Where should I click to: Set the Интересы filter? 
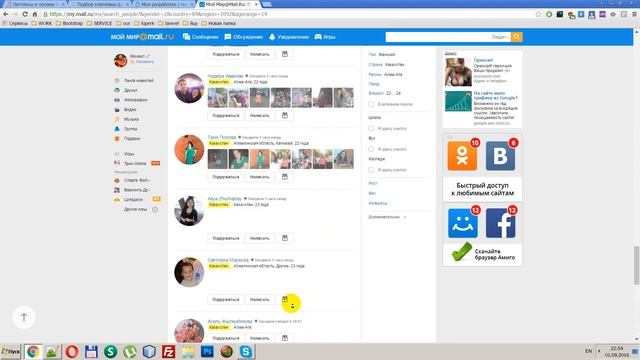tap(378, 203)
